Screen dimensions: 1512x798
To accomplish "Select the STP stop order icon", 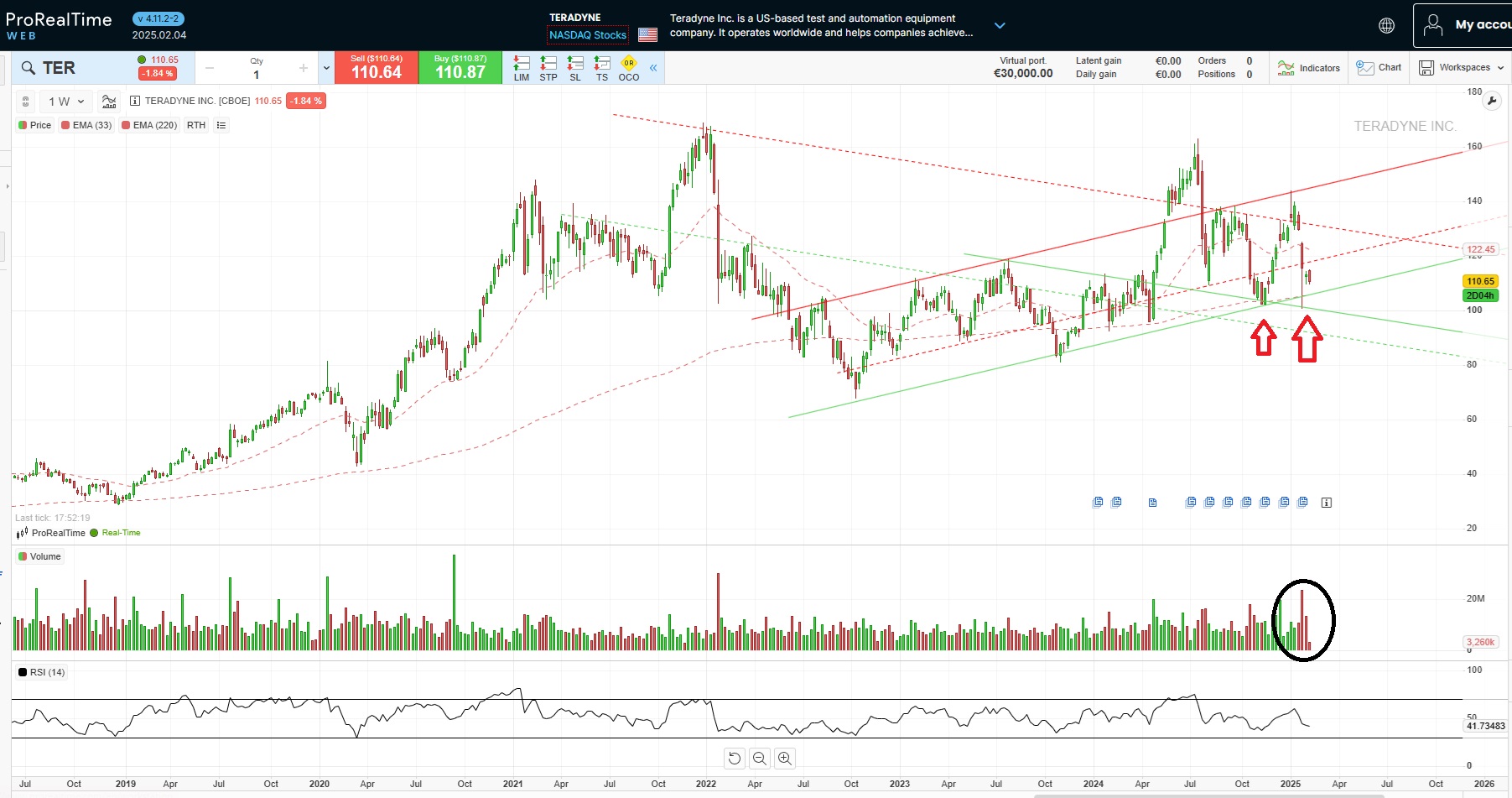I will [x=548, y=68].
